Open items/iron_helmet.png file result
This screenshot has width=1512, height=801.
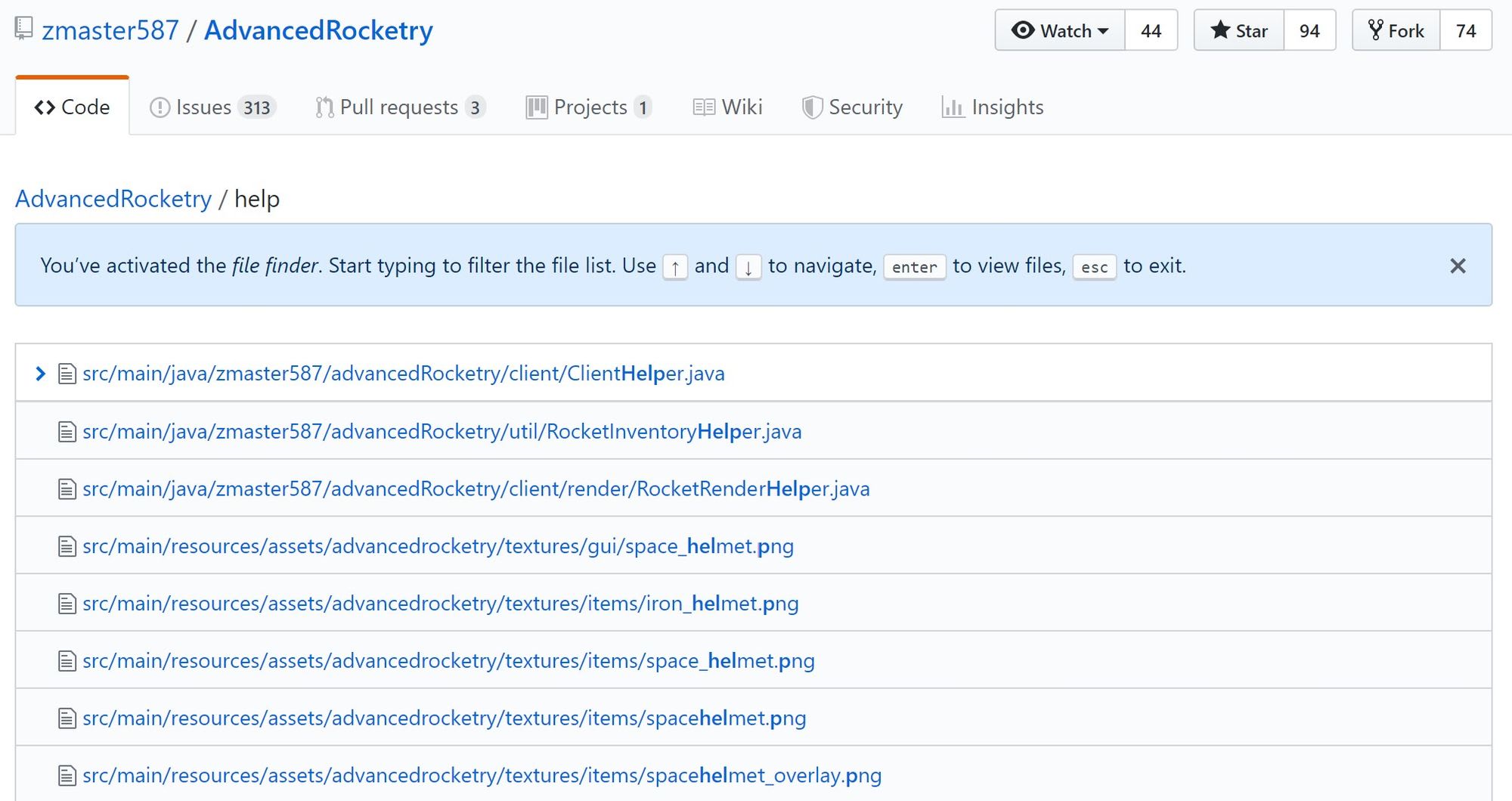click(441, 604)
